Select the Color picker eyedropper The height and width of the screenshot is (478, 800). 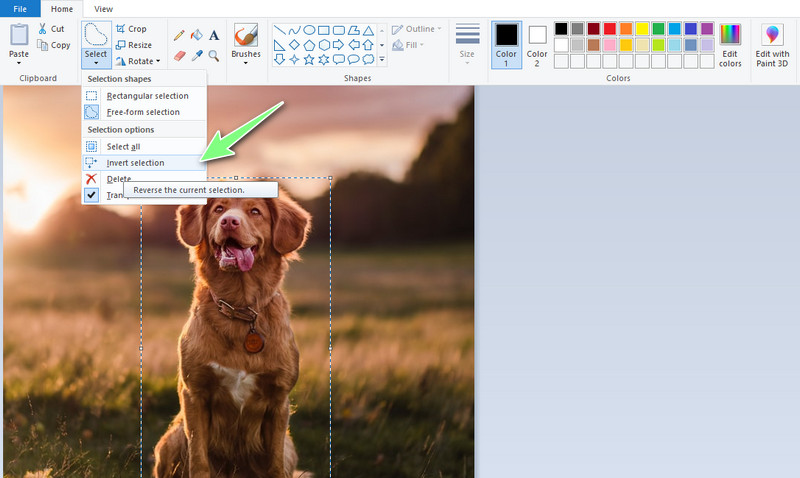(197, 55)
